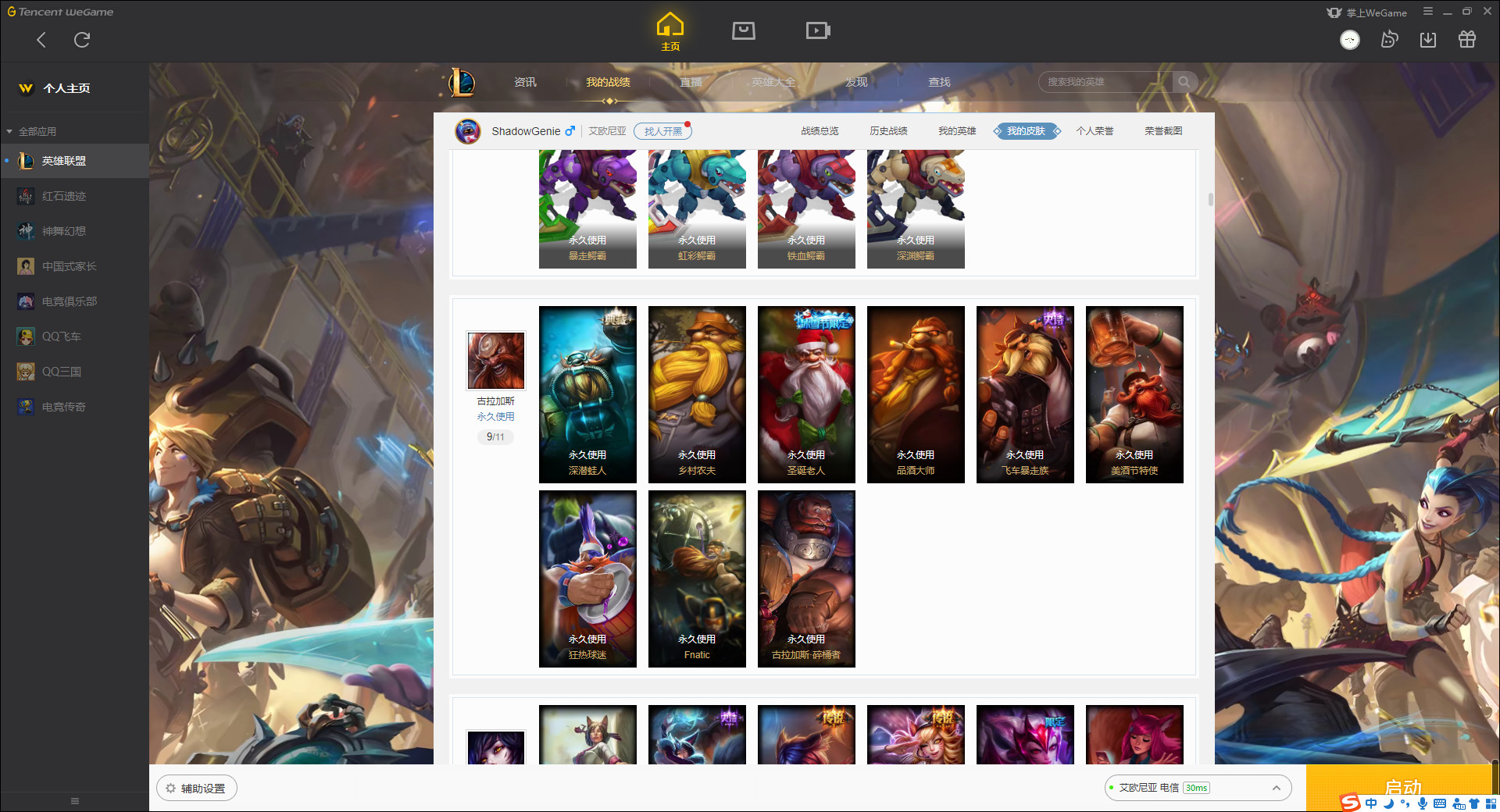This screenshot has width=1500, height=812.
Task: Open 神舞幻想 in the sidebar
Action: tap(74, 231)
